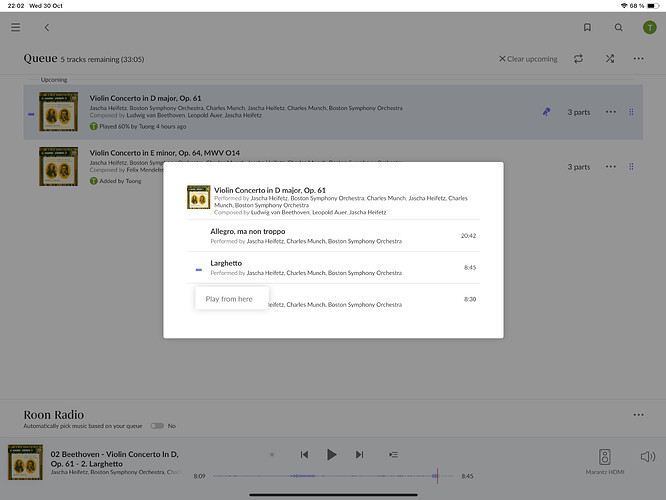Click drag handle on Violin Concerto in D major row

(x=631, y=112)
